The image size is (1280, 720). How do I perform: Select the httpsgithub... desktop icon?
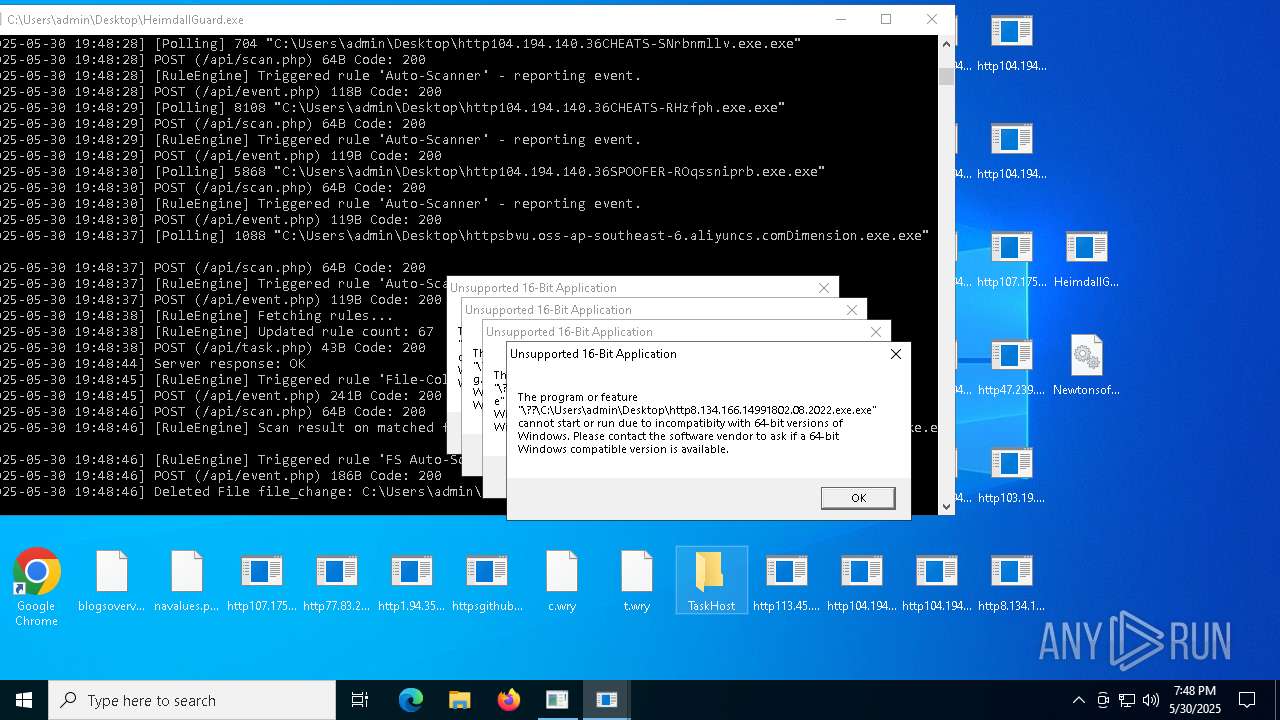[x=486, y=581]
